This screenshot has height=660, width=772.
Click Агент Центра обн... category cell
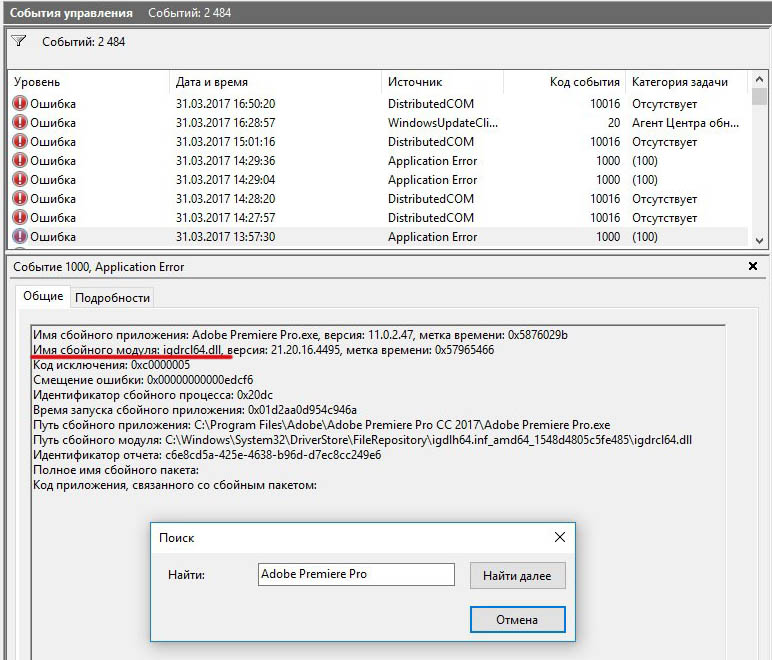685,123
